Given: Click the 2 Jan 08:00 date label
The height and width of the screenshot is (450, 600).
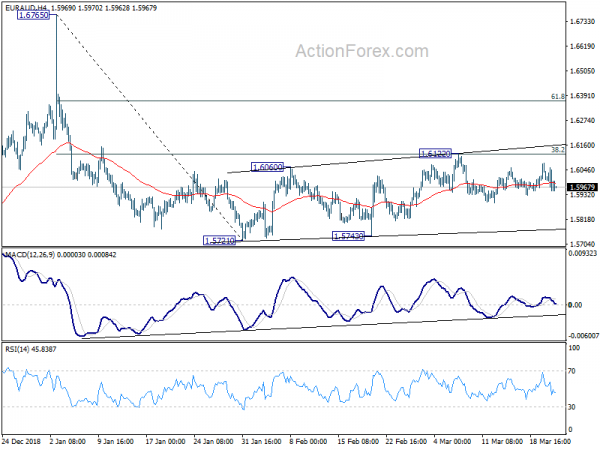Looking at the screenshot, I should click(x=68, y=441).
